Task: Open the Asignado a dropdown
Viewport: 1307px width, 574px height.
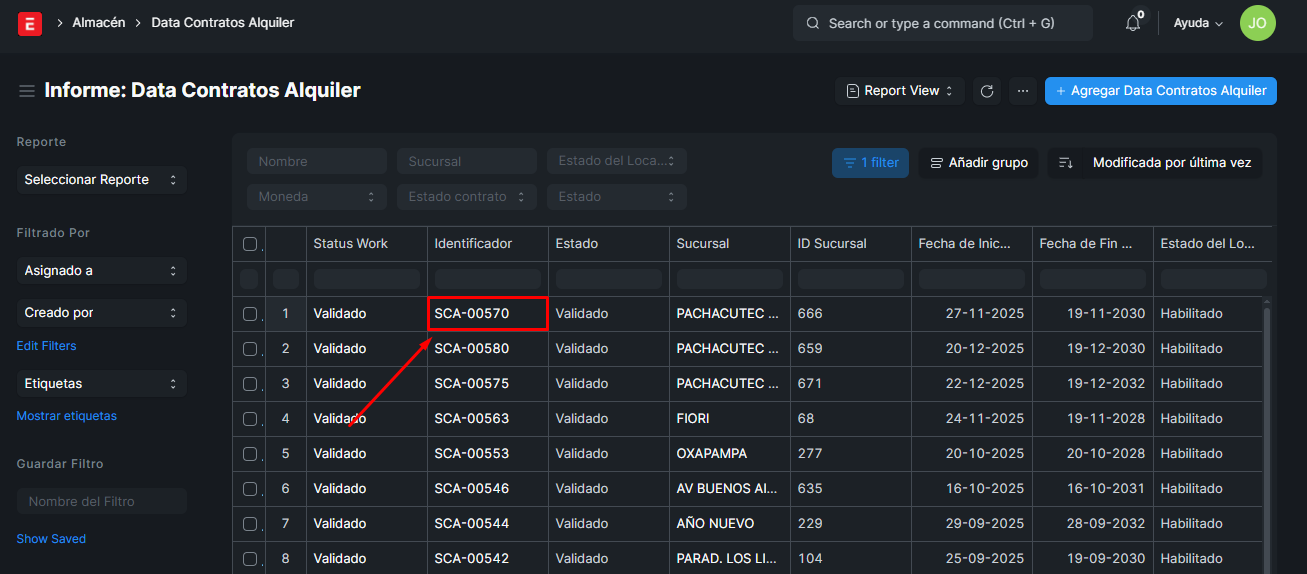Action: 101,271
